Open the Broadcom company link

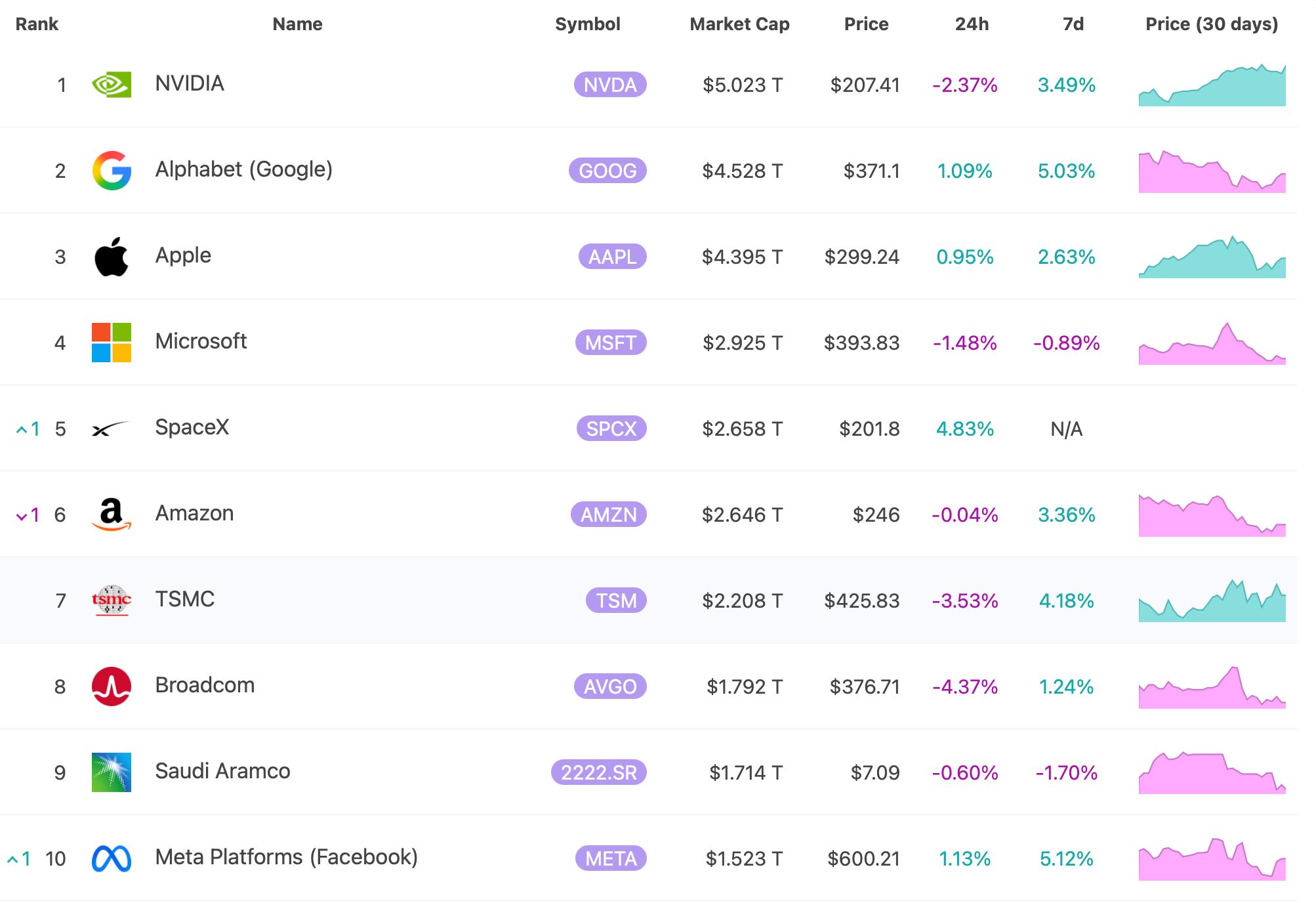pos(205,685)
